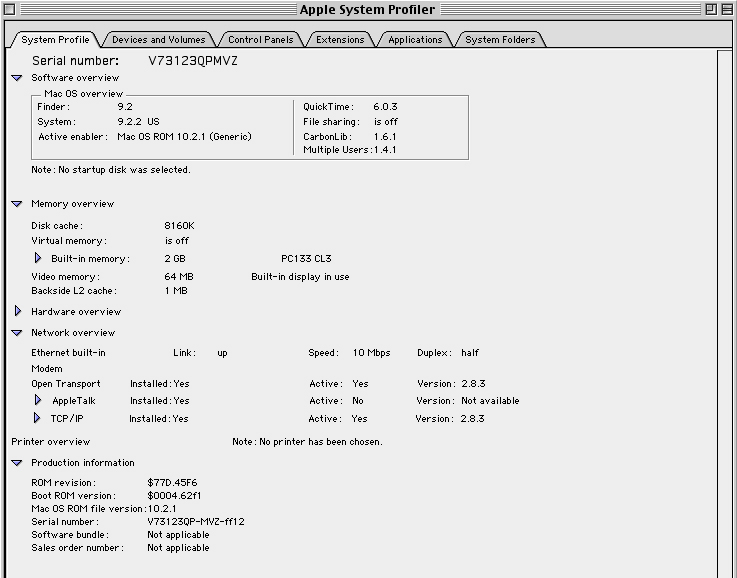
Task: Click the Video memory 64 MB value
Action: [x=179, y=277]
